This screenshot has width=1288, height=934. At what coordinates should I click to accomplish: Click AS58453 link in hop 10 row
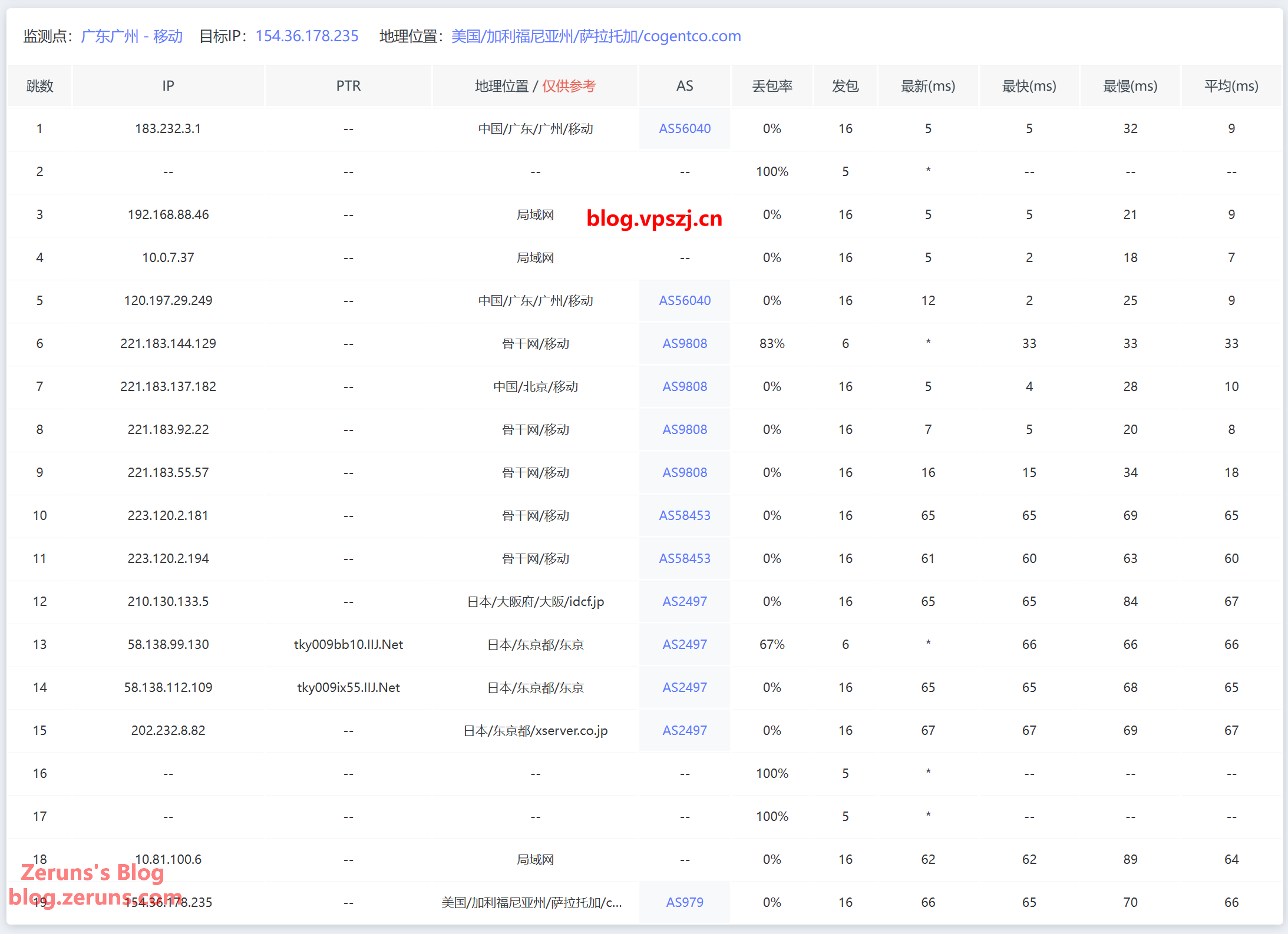[x=684, y=515]
